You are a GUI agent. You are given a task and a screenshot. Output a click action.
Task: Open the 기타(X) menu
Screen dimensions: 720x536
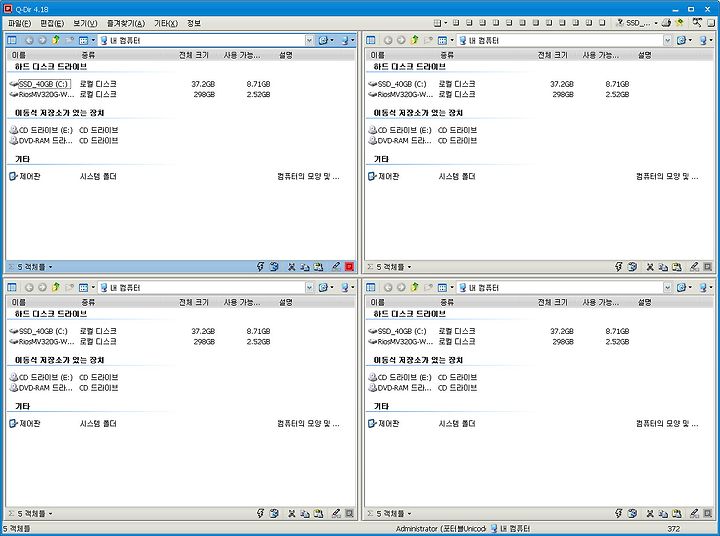[166, 23]
